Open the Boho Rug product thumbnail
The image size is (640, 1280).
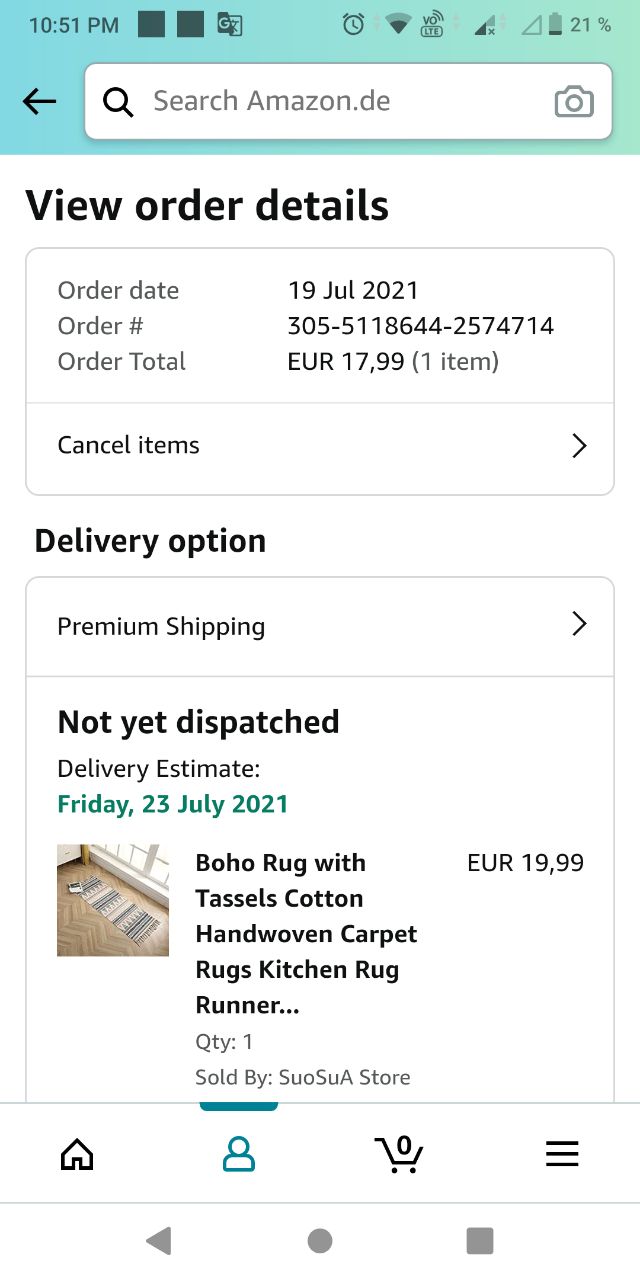coord(113,900)
